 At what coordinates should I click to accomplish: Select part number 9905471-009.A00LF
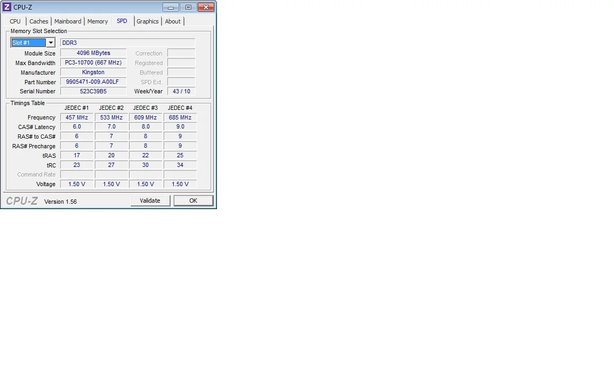click(93, 82)
